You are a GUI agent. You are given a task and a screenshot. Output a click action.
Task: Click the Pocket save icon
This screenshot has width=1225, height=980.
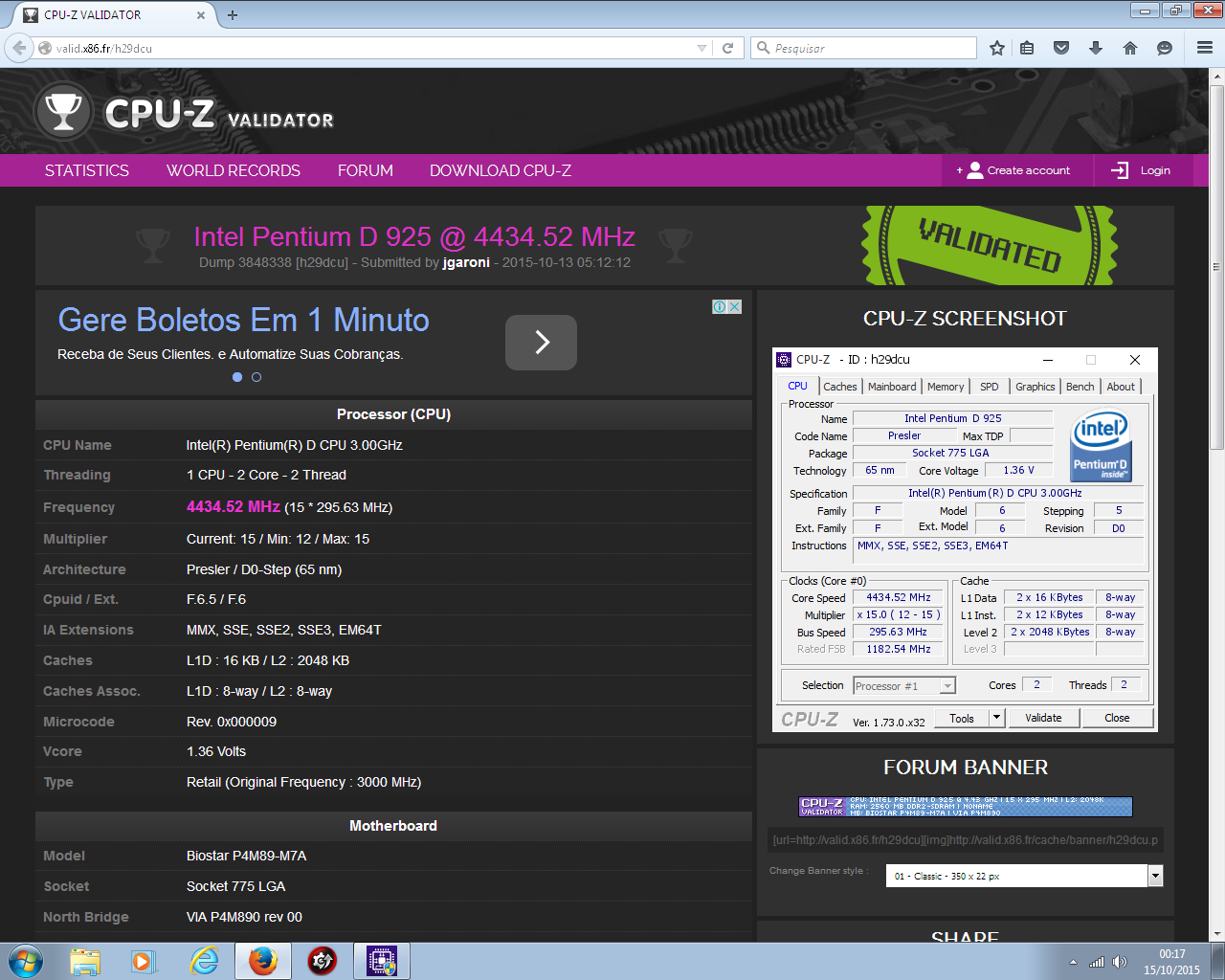[1061, 48]
